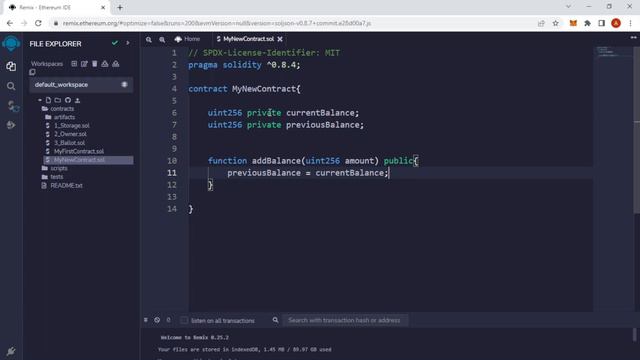Select MyNewContract.sol in file tree
The width and height of the screenshot is (640, 360).
click(x=88, y=160)
